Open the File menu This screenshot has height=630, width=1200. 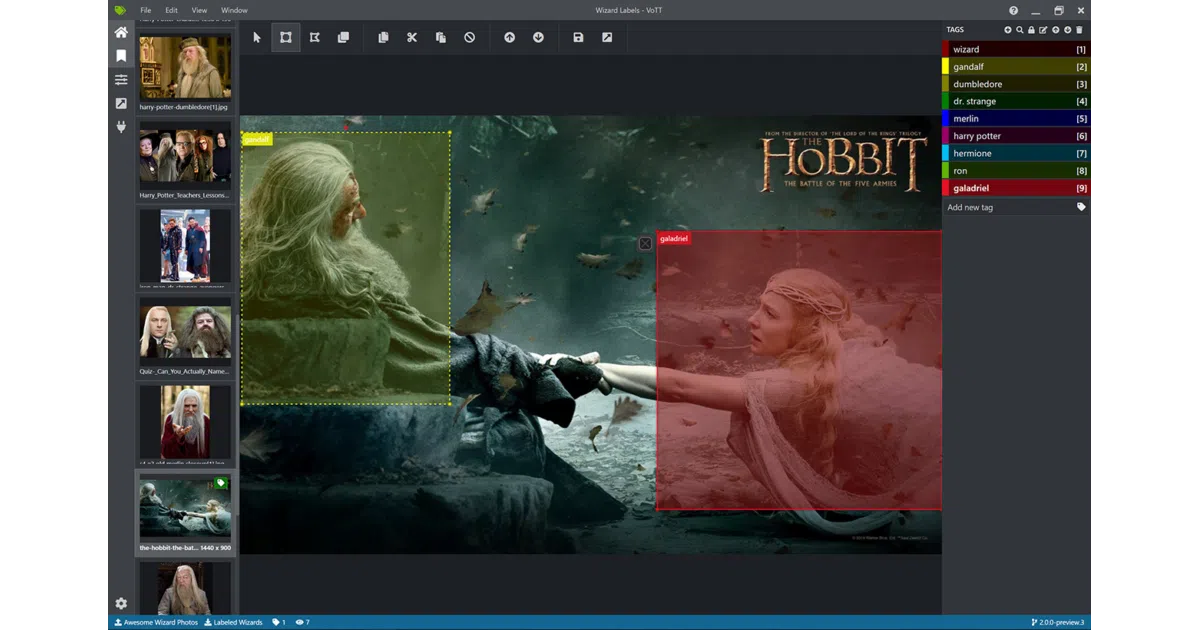(146, 10)
